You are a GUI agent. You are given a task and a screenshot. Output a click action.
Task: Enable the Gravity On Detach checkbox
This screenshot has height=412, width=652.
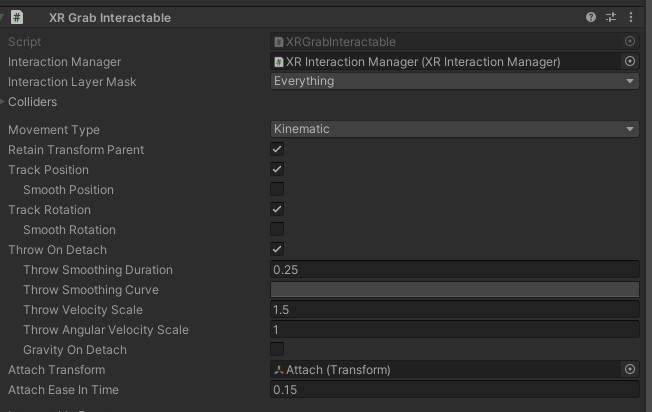pyautogui.click(x=277, y=349)
